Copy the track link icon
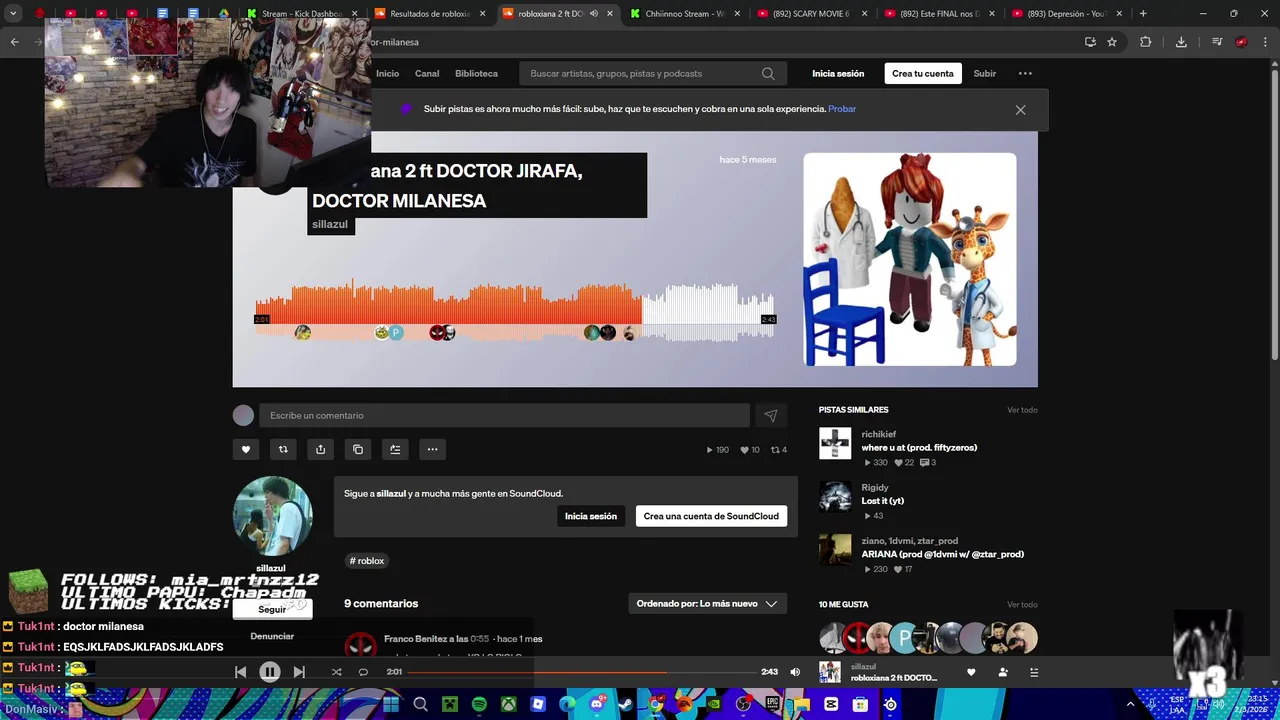The width and height of the screenshot is (1280, 720). [x=358, y=450]
